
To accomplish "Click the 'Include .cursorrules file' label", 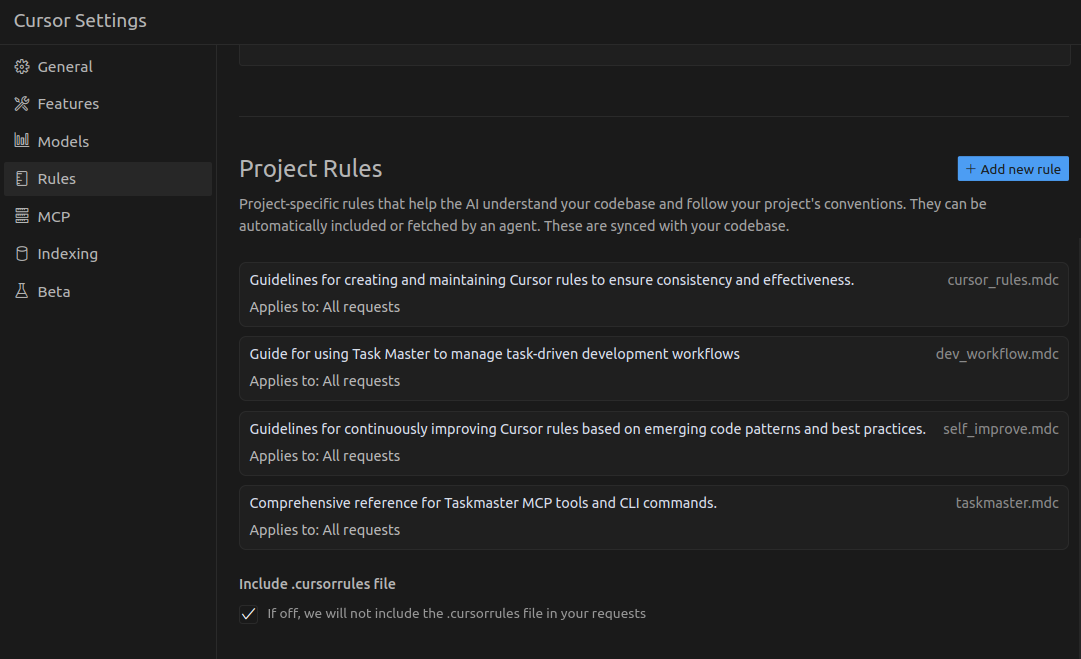I will click(x=317, y=584).
